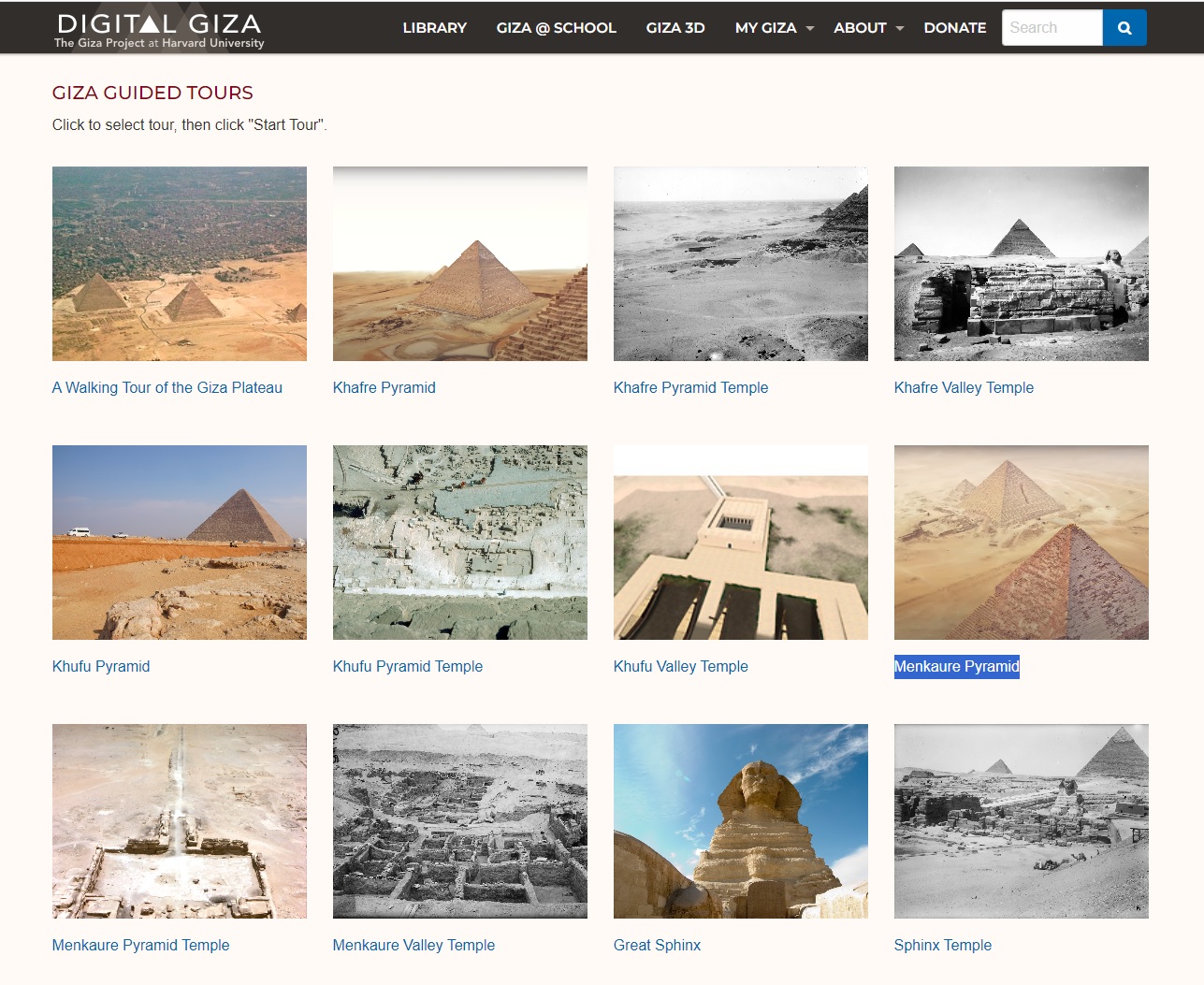Select the Walking Tour aerial thumbnail
Screen dimensions: 1204x985
(x=180, y=264)
